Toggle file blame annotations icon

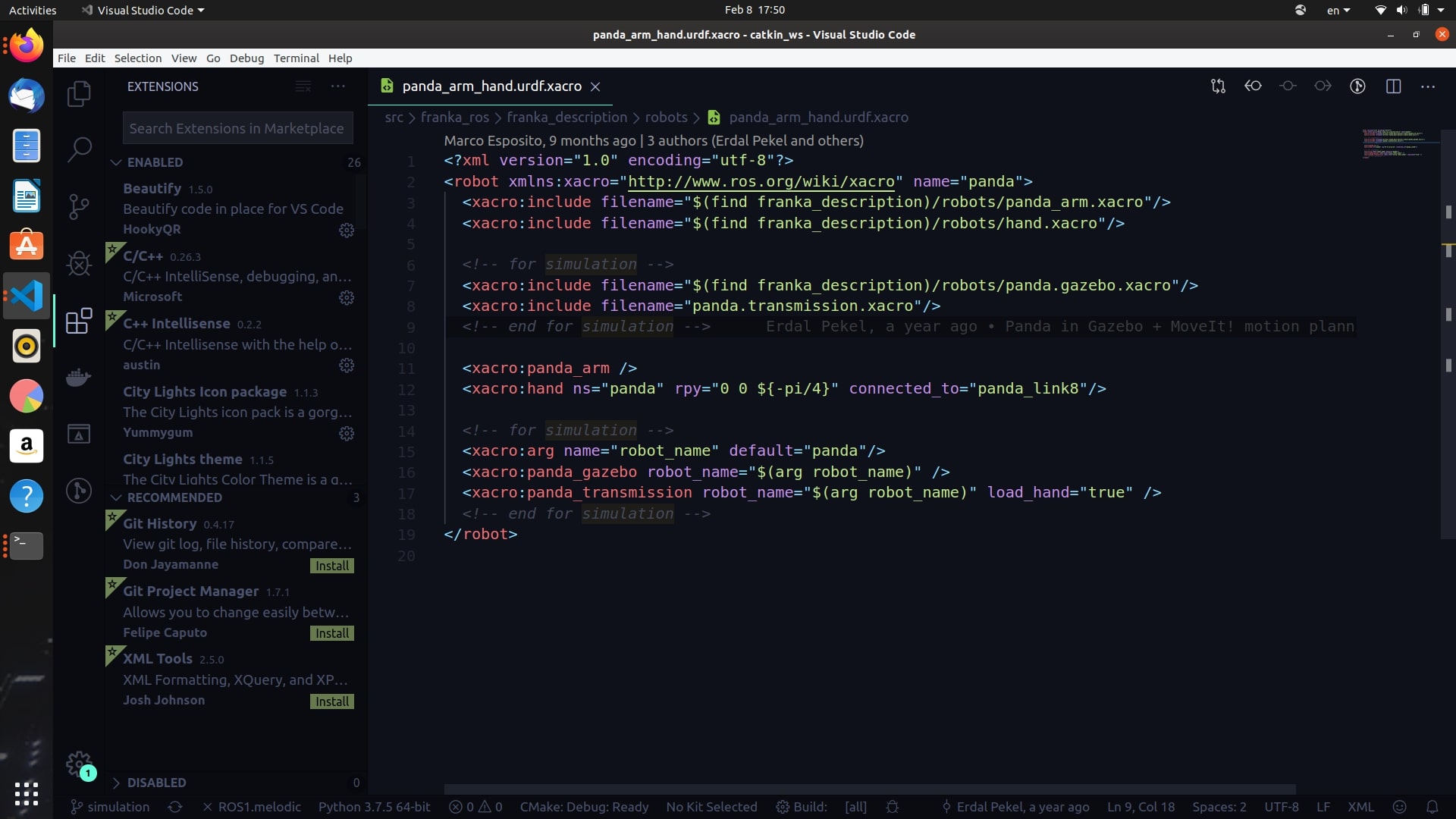tap(1357, 86)
